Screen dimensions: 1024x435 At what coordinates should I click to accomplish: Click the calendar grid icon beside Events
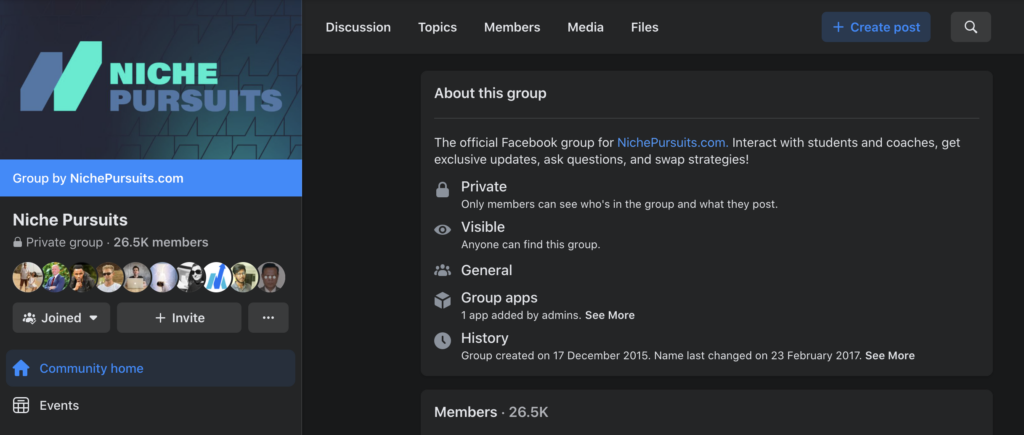tap(22, 406)
